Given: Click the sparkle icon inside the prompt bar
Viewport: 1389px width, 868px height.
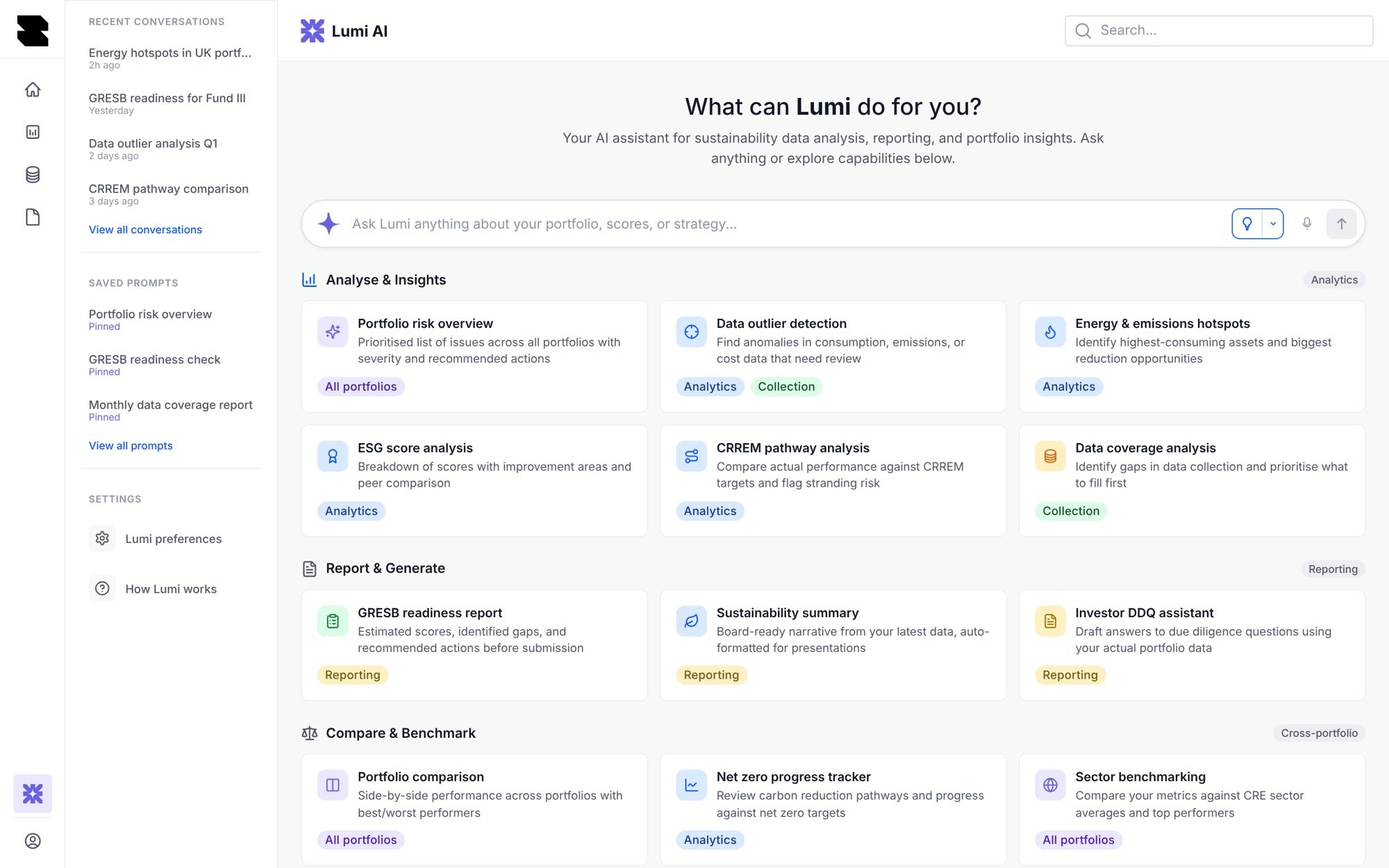Looking at the screenshot, I should tap(328, 224).
